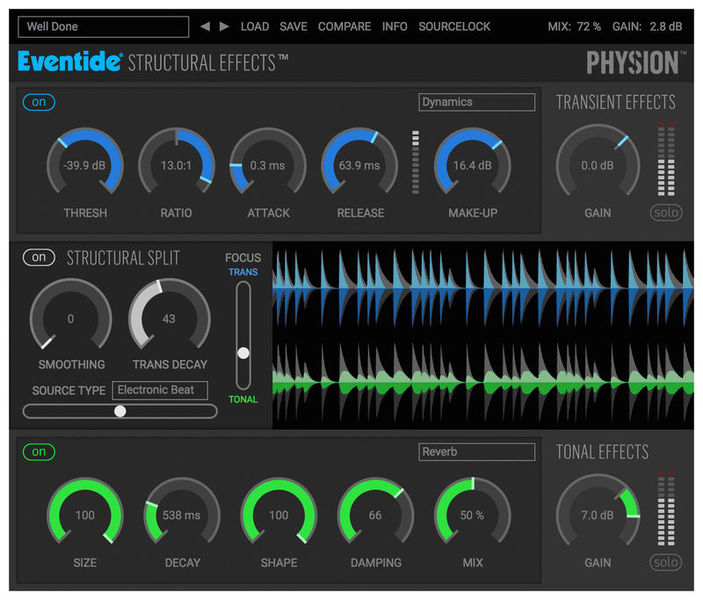Open the Reverb effect type dropdown
The width and height of the screenshot is (703, 600).
point(477,452)
